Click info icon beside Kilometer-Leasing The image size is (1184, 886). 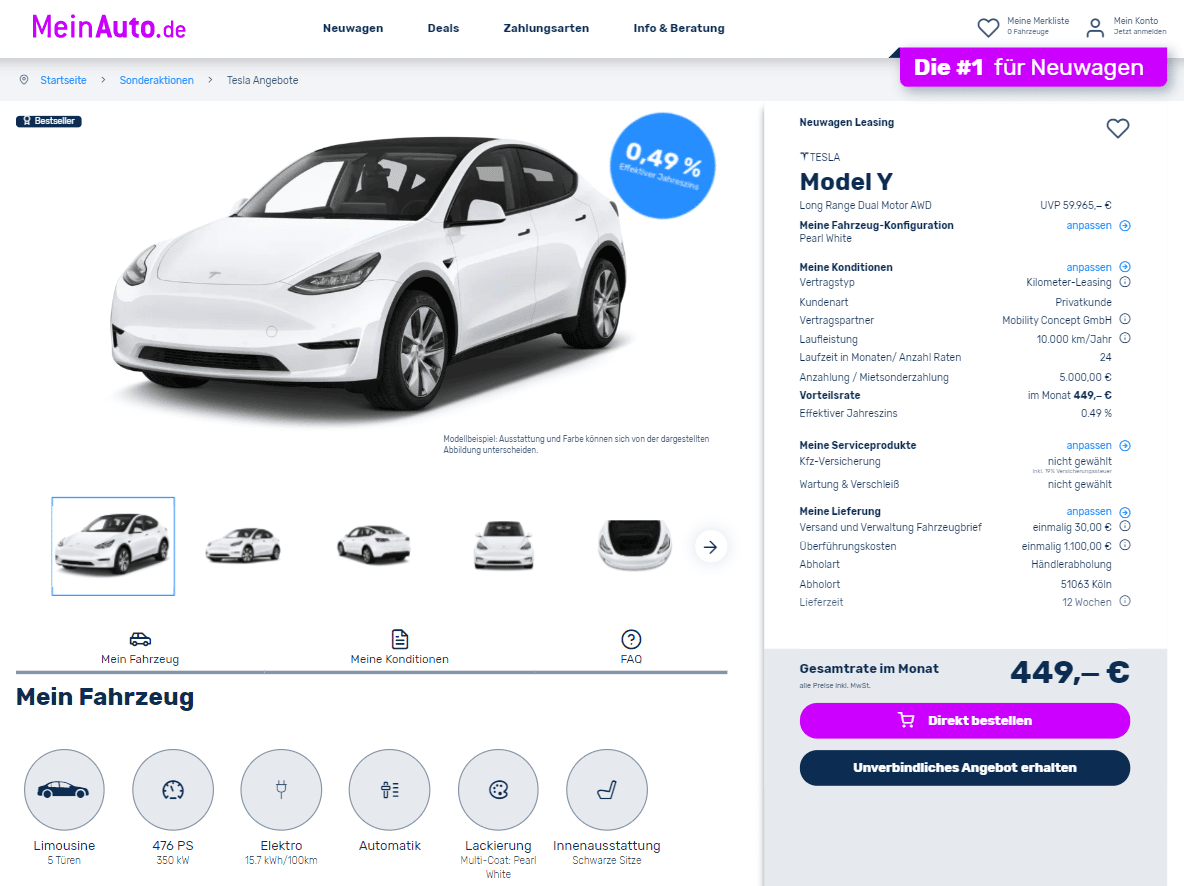pos(1124,282)
